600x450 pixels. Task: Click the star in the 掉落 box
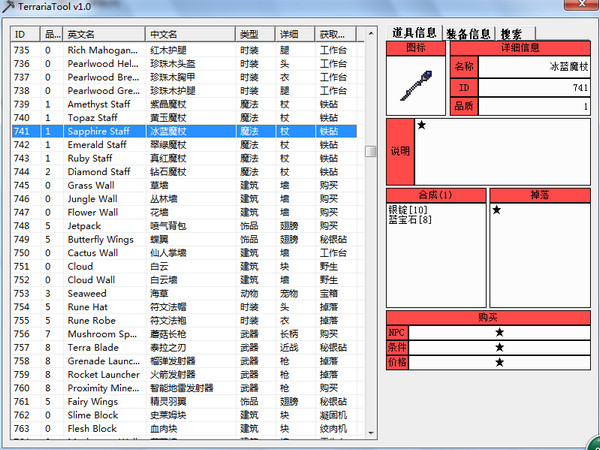tap(496, 210)
